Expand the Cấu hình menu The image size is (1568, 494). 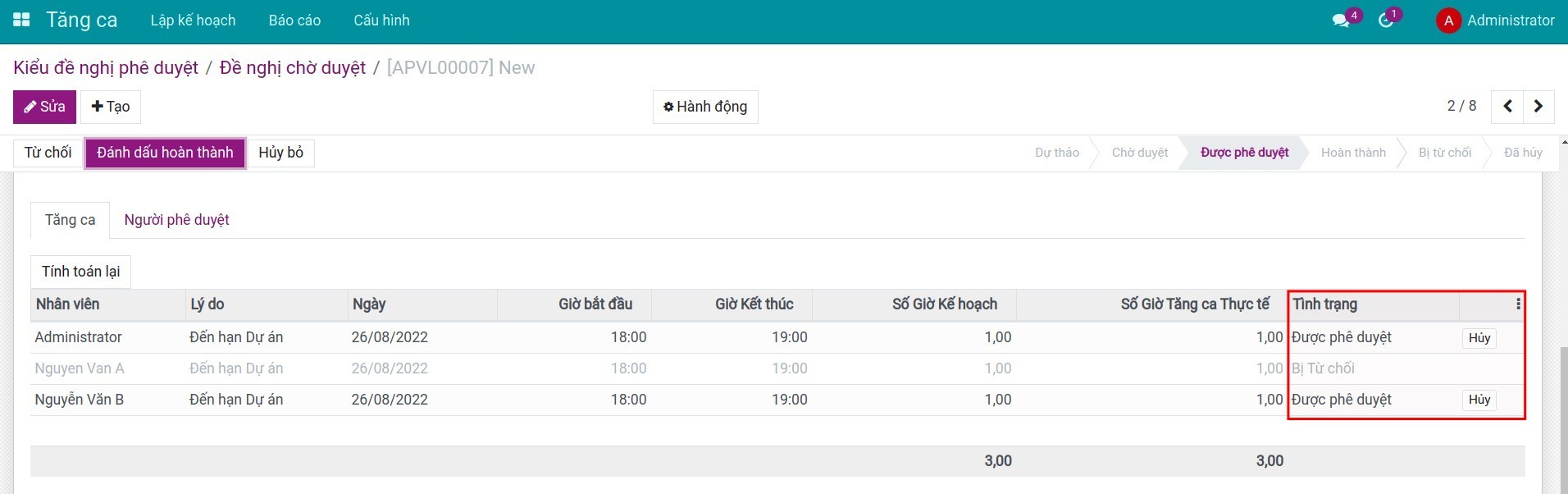381,21
